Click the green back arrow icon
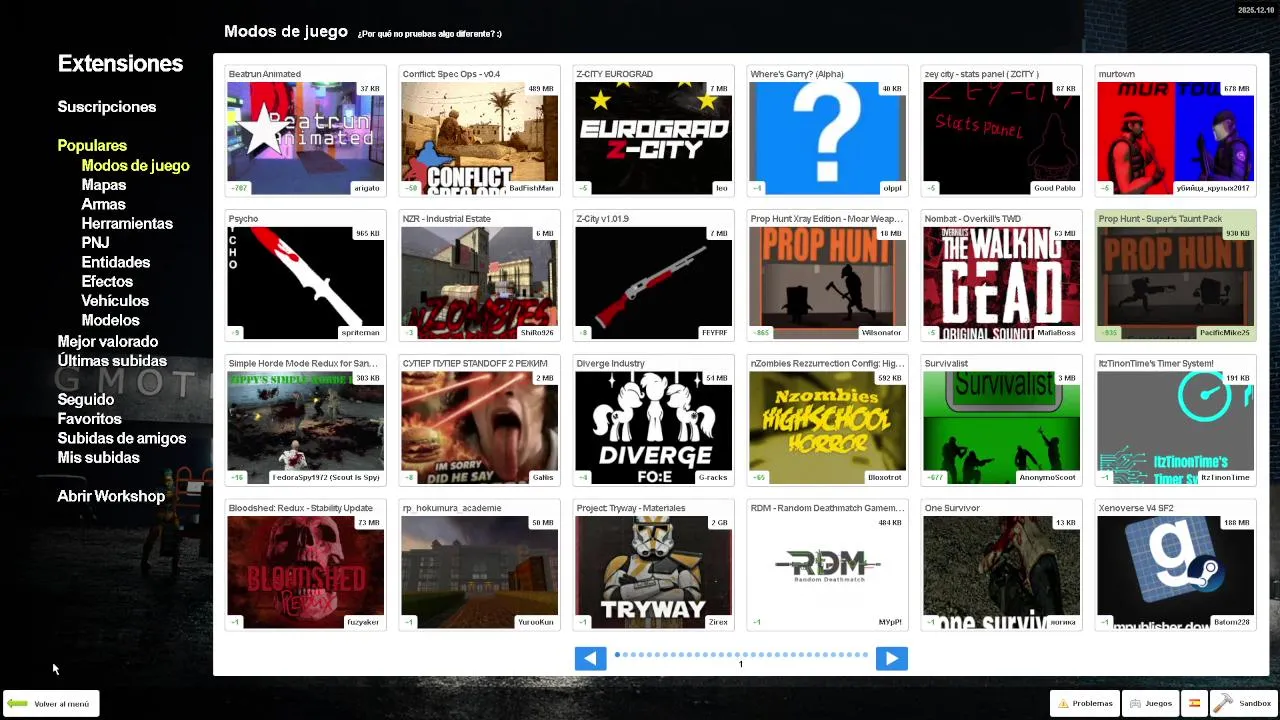Screen dimensions: 1280x720 point(18,704)
